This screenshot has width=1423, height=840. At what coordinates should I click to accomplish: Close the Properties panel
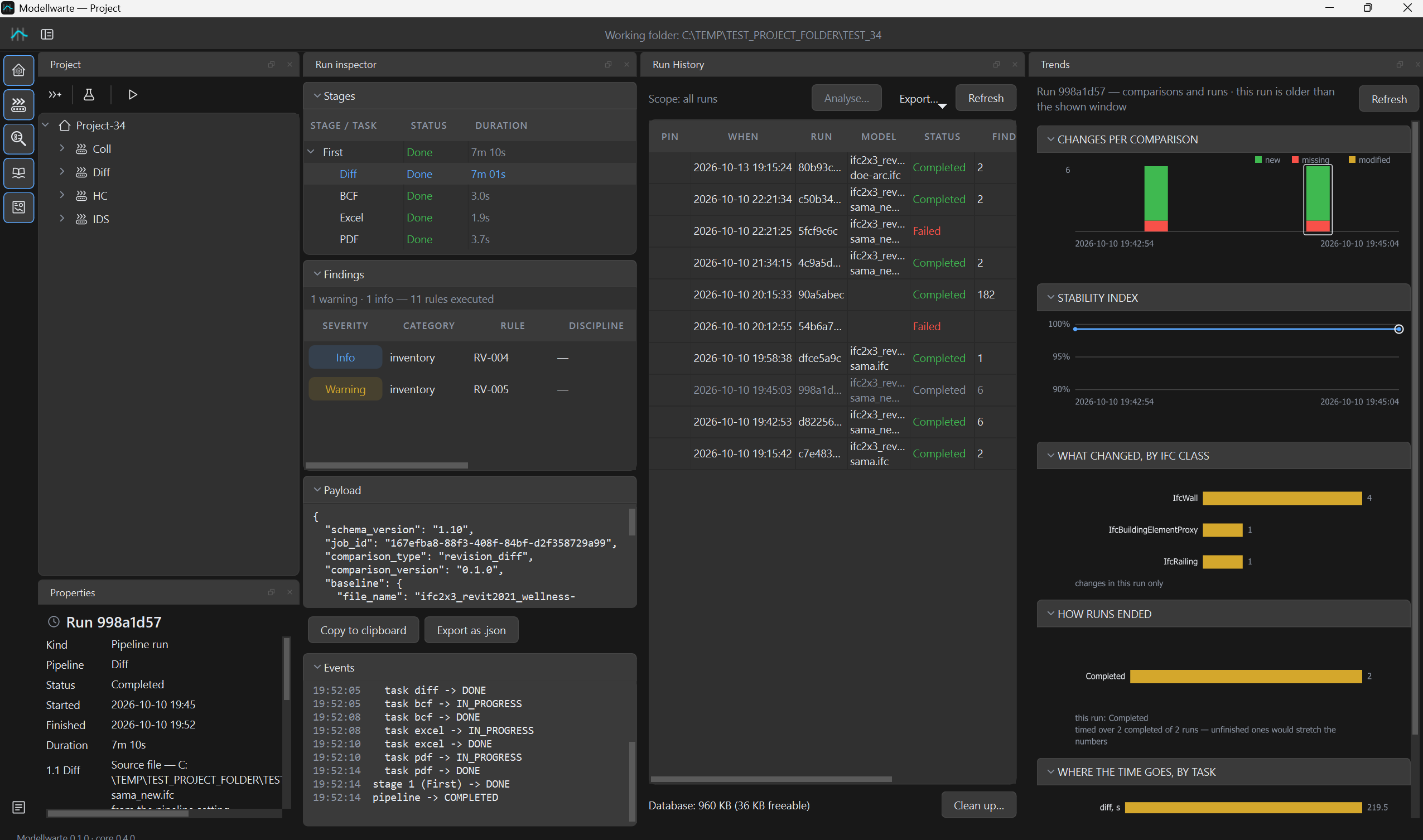click(x=290, y=592)
